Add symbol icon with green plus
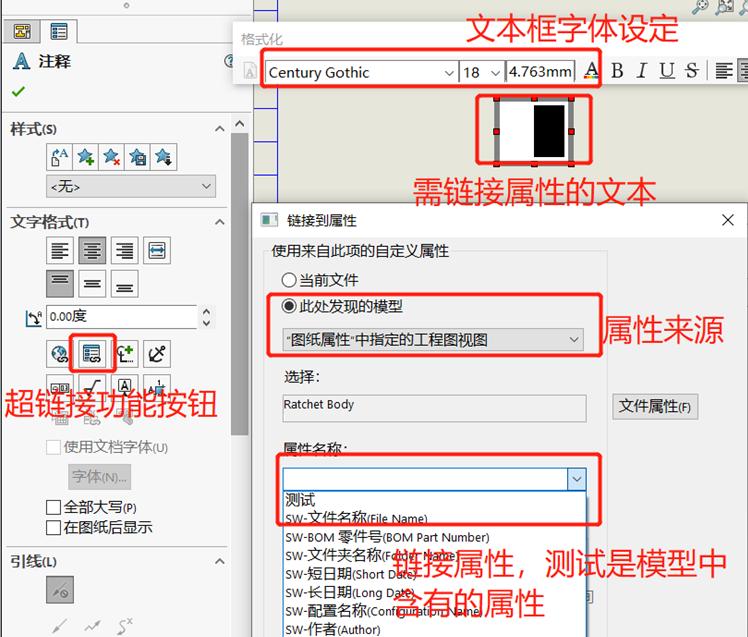 point(125,354)
